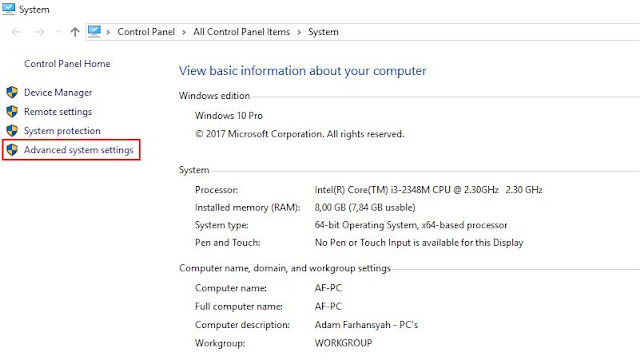Go up one level with up arrow
Image resolution: width=640 pixels, height=360 pixels.
pos(75,32)
